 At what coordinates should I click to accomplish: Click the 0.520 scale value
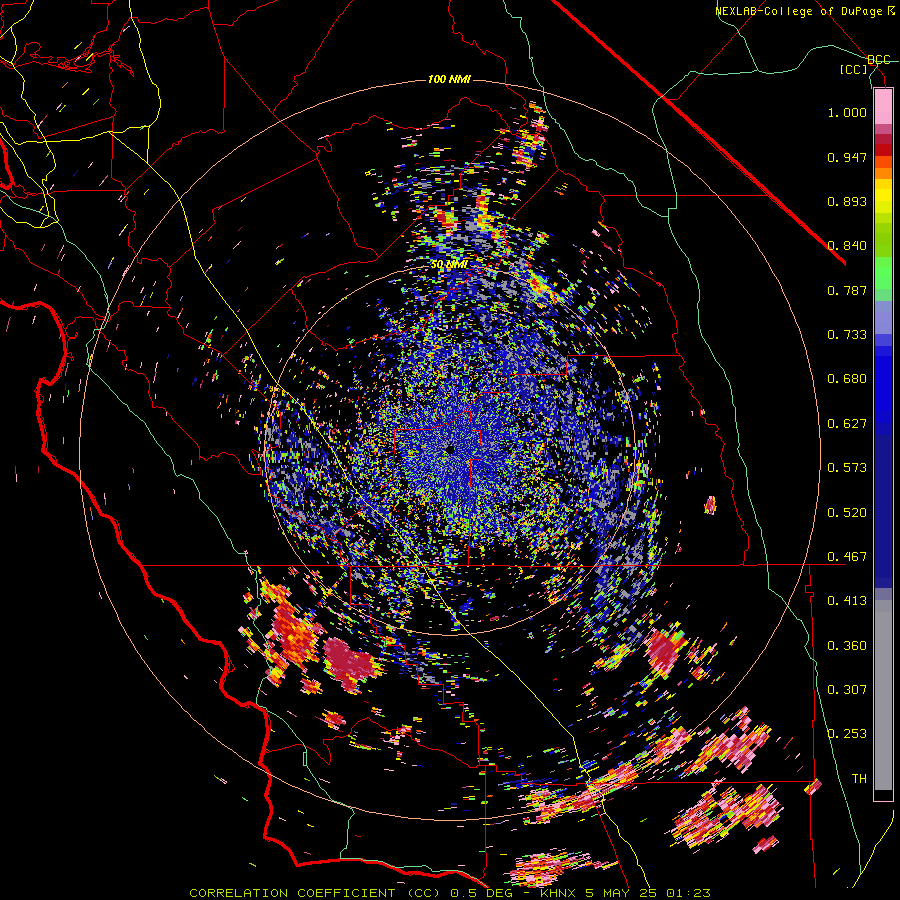point(847,513)
